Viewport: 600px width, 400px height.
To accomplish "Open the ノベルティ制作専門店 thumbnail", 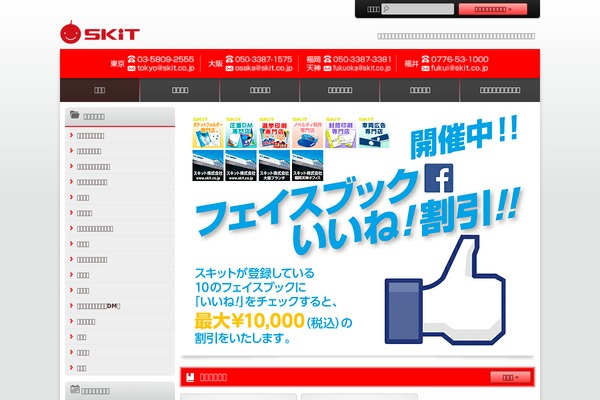I will click(x=307, y=132).
